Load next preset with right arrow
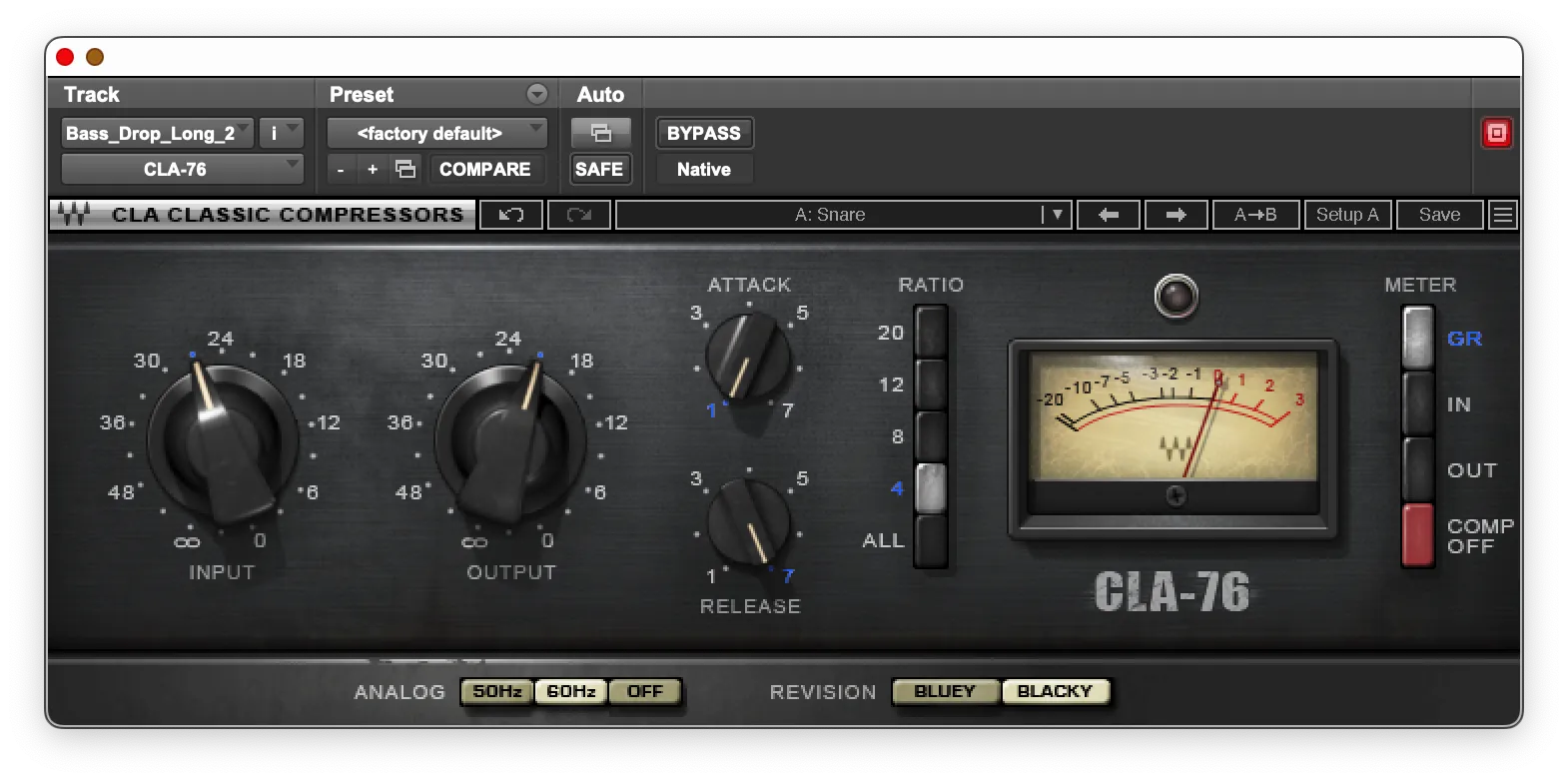The image size is (1568, 781). tap(1176, 215)
